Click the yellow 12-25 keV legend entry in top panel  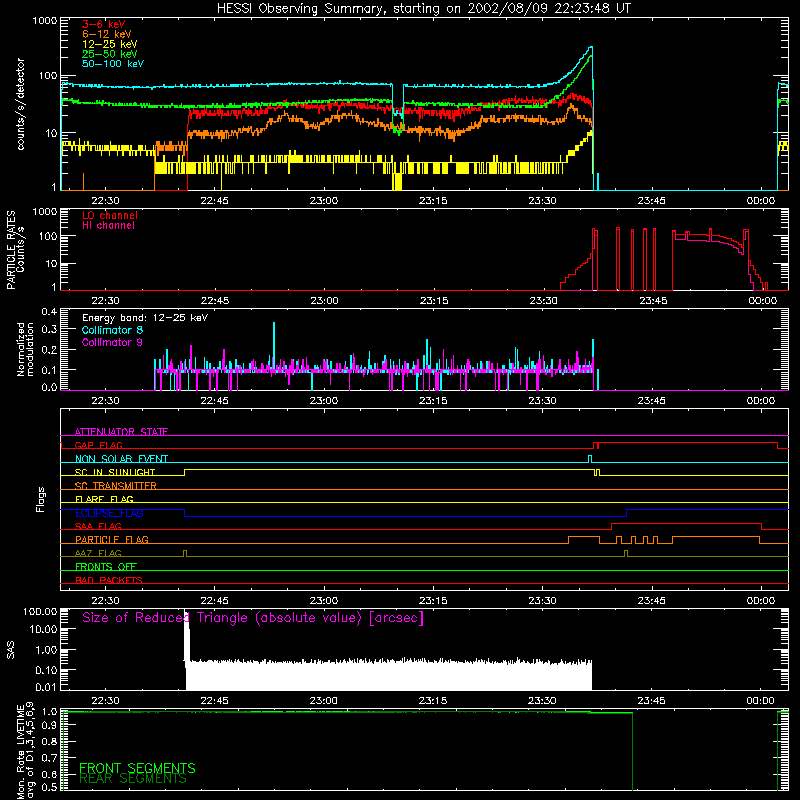coord(109,44)
